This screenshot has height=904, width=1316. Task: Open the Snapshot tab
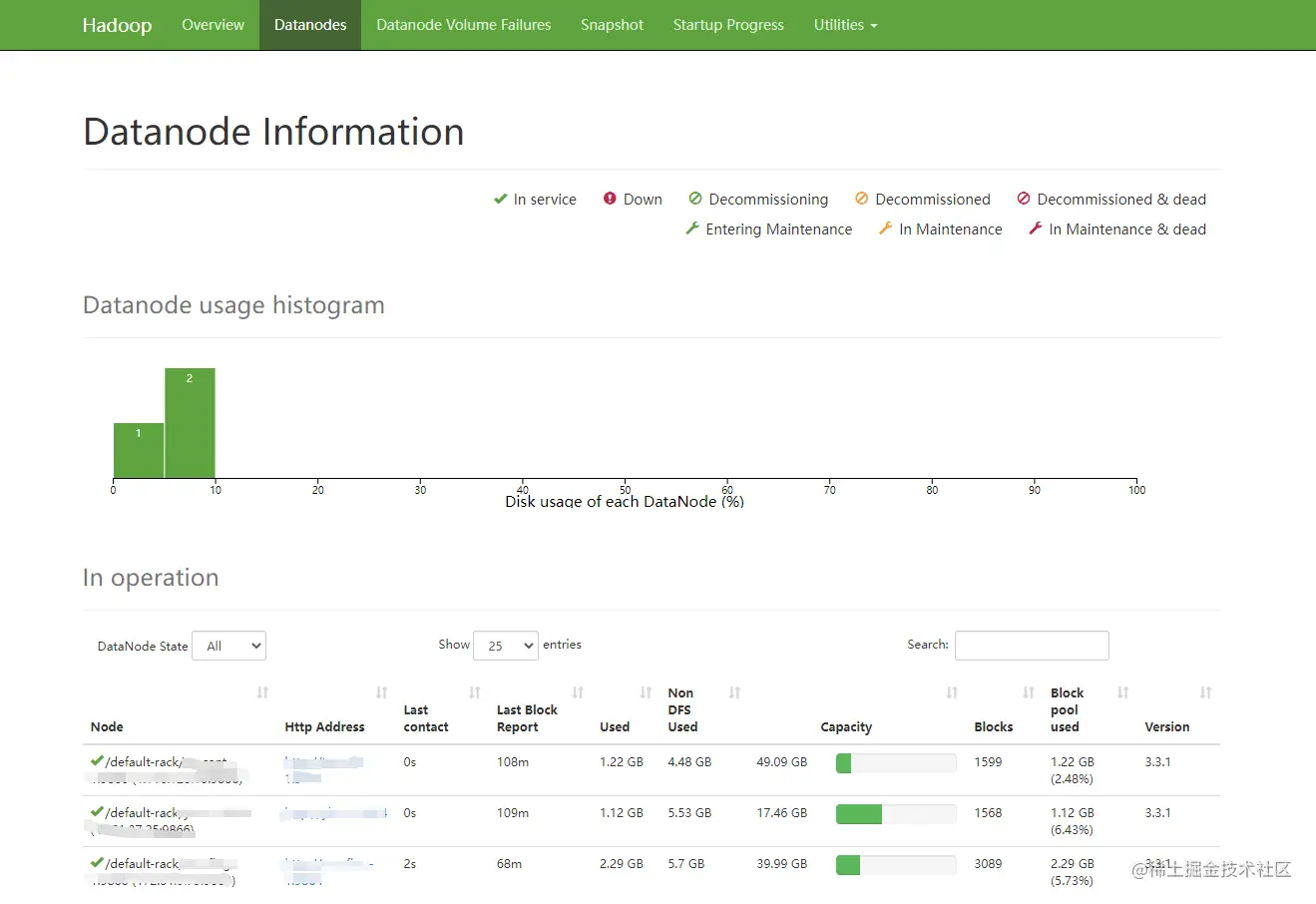(612, 25)
